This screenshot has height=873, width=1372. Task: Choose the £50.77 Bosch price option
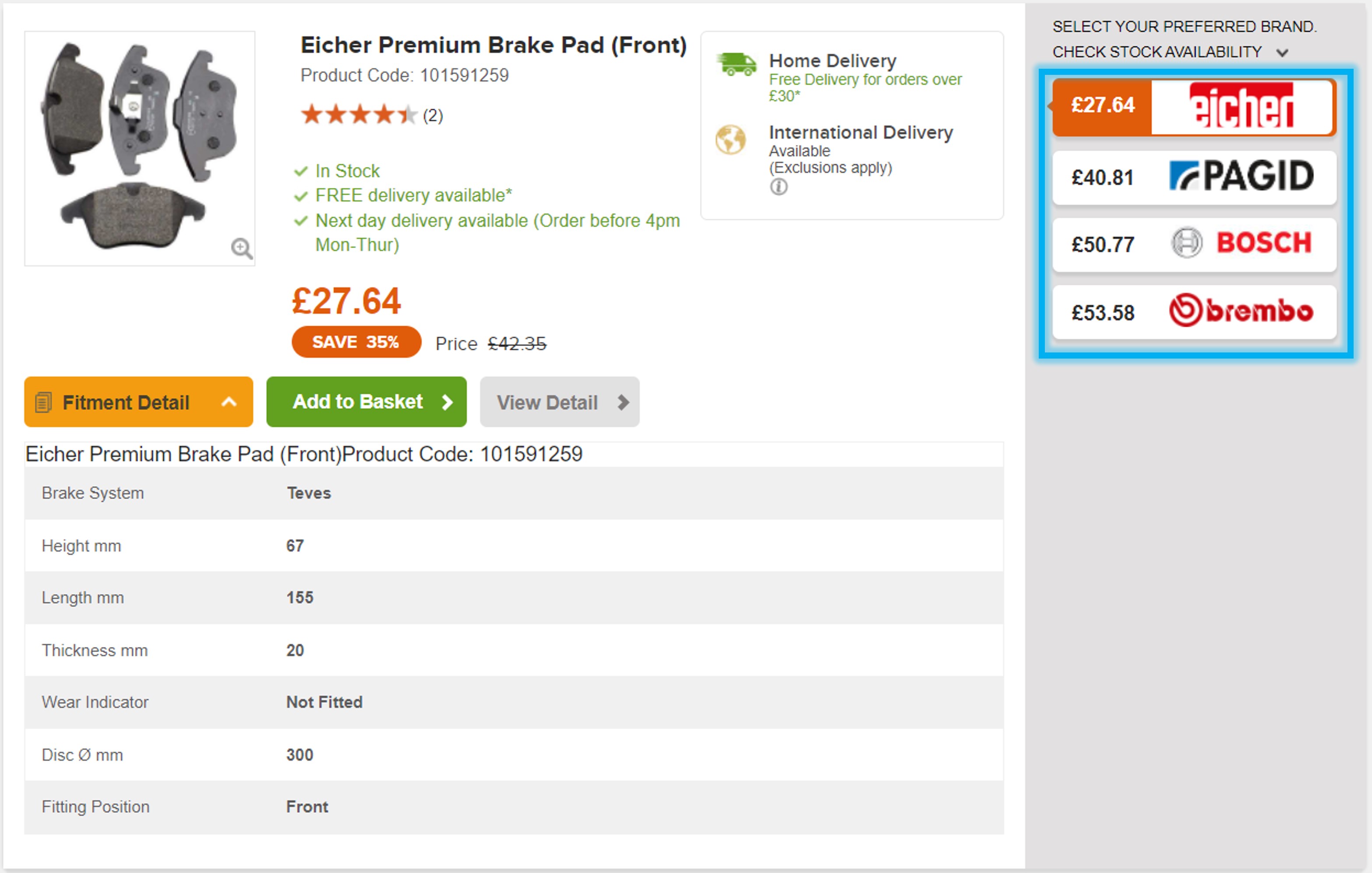[1103, 245]
